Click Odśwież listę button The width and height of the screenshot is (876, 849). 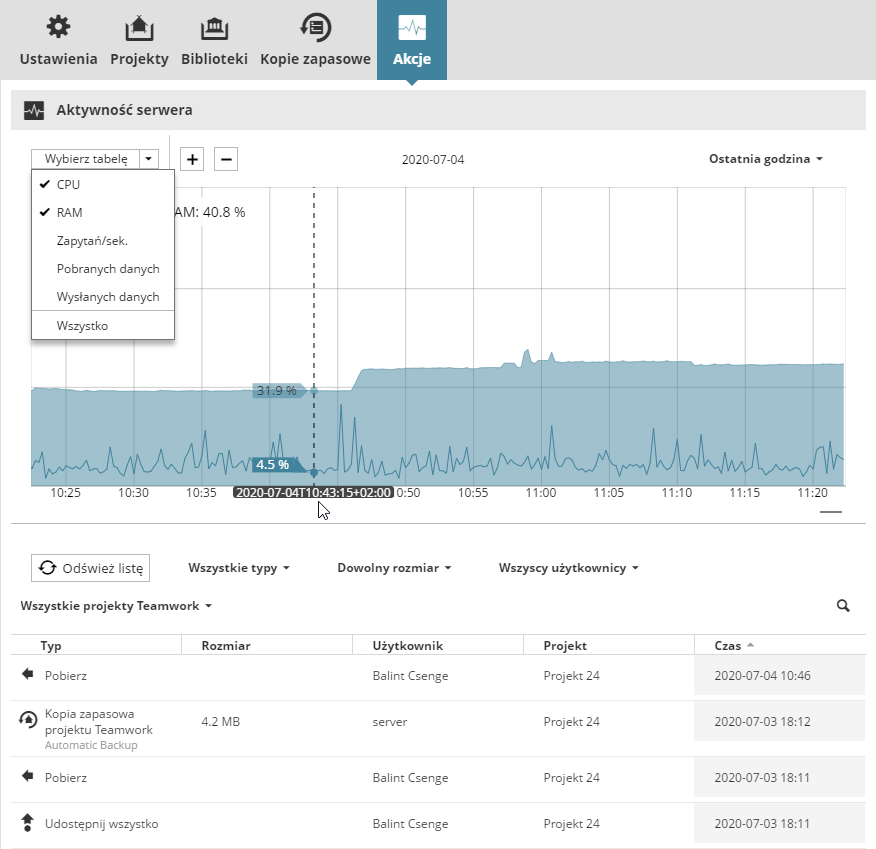[x=91, y=568]
